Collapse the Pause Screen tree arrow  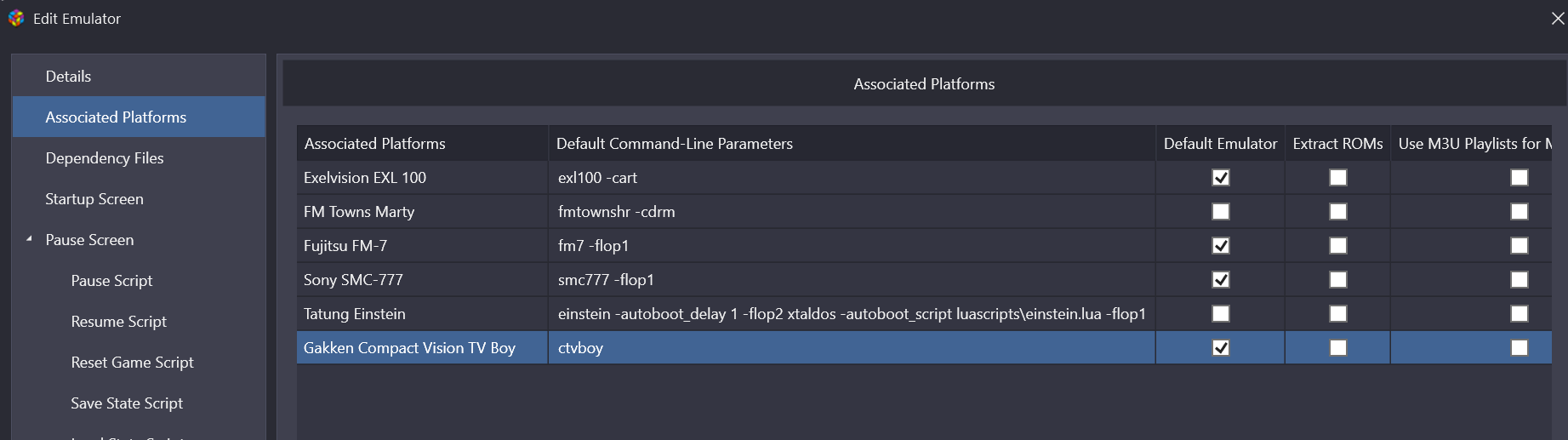(x=29, y=239)
